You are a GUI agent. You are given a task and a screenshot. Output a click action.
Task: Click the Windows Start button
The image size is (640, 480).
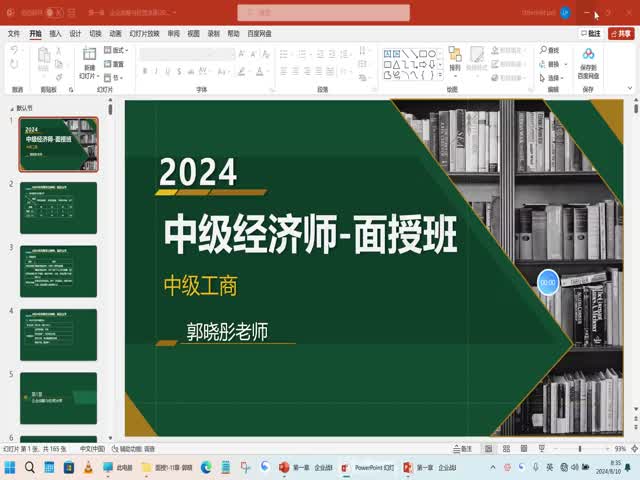[9, 467]
